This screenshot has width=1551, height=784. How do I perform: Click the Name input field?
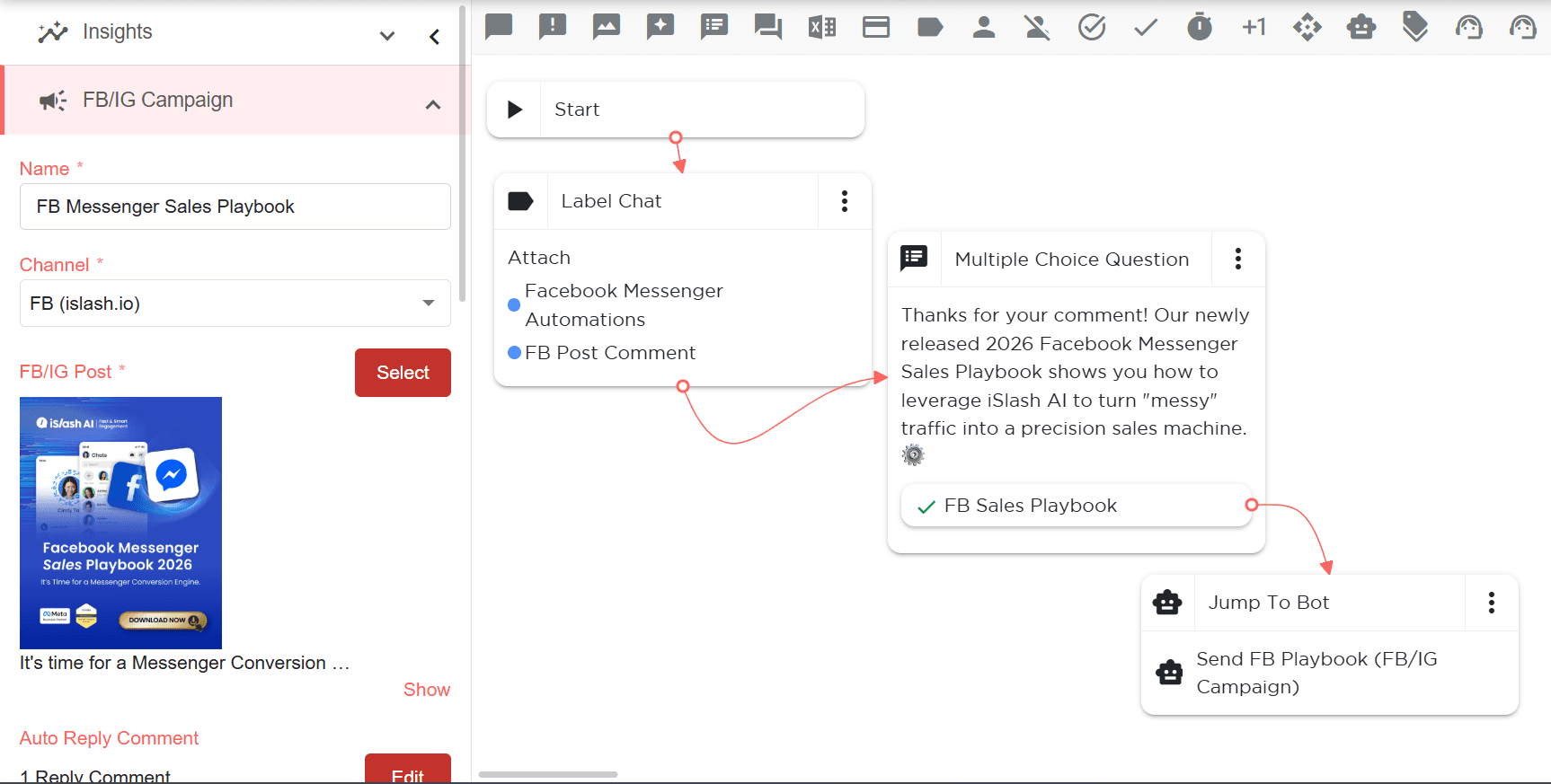pyautogui.click(x=235, y=207)
